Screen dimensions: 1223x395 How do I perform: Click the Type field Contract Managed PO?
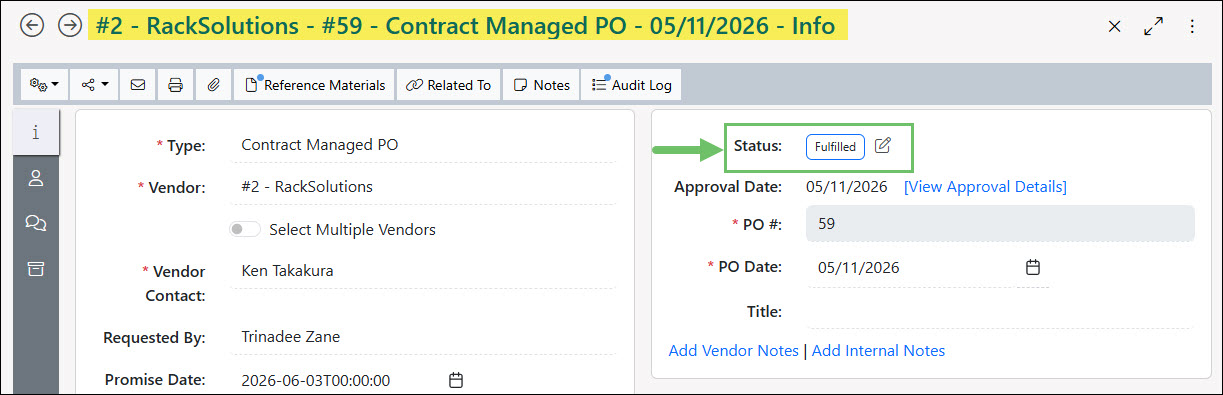tap(424, 145)
